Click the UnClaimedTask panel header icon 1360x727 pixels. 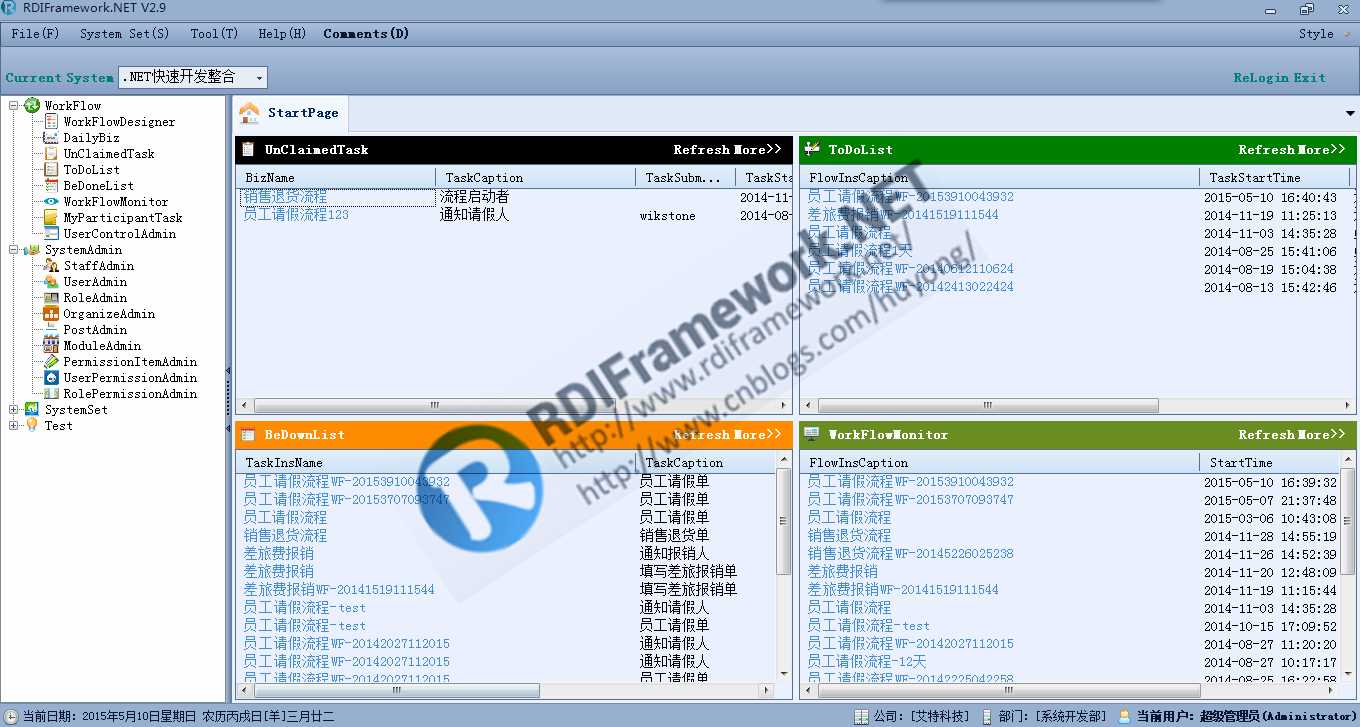tap(248, 149)
